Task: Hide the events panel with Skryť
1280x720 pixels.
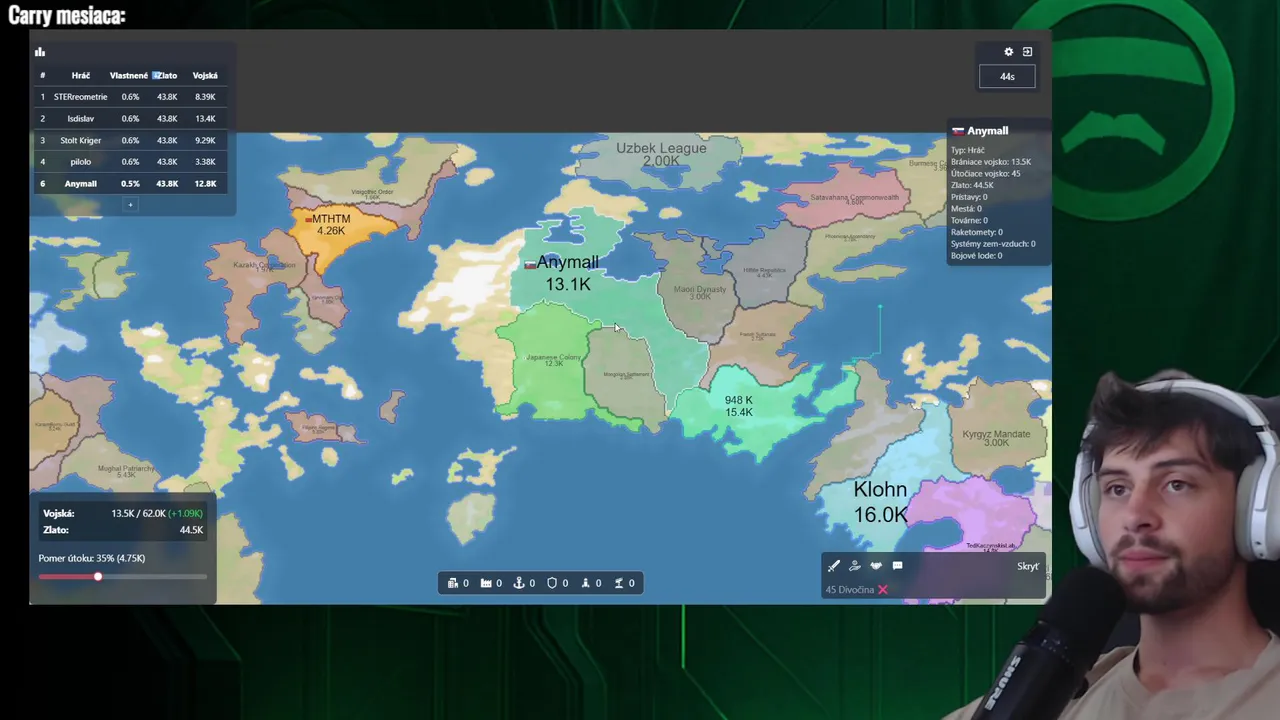Action: click(1028, 566)
